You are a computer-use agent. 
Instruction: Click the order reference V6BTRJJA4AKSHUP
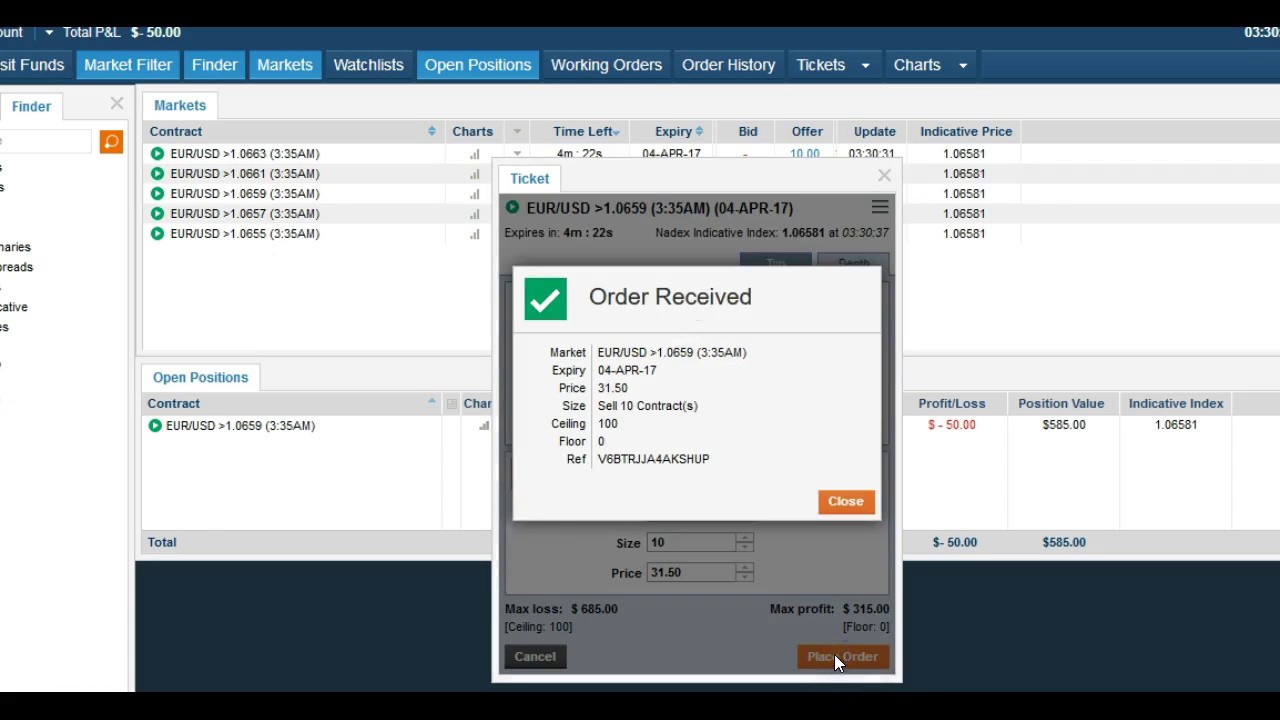pyautogui.click(x=654, y=459)
